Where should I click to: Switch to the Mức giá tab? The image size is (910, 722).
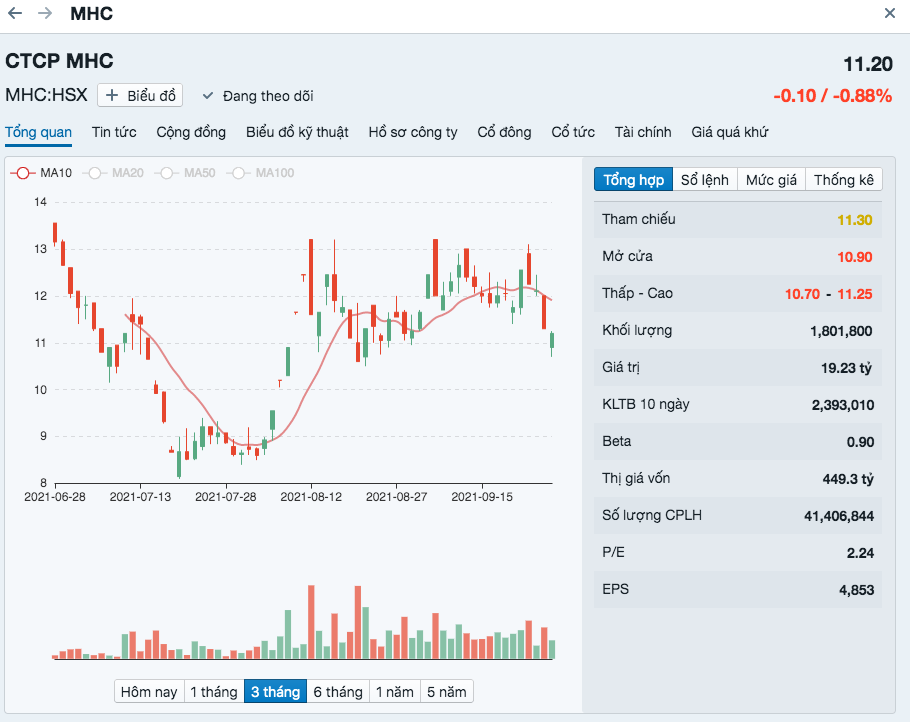click(771, 180)
